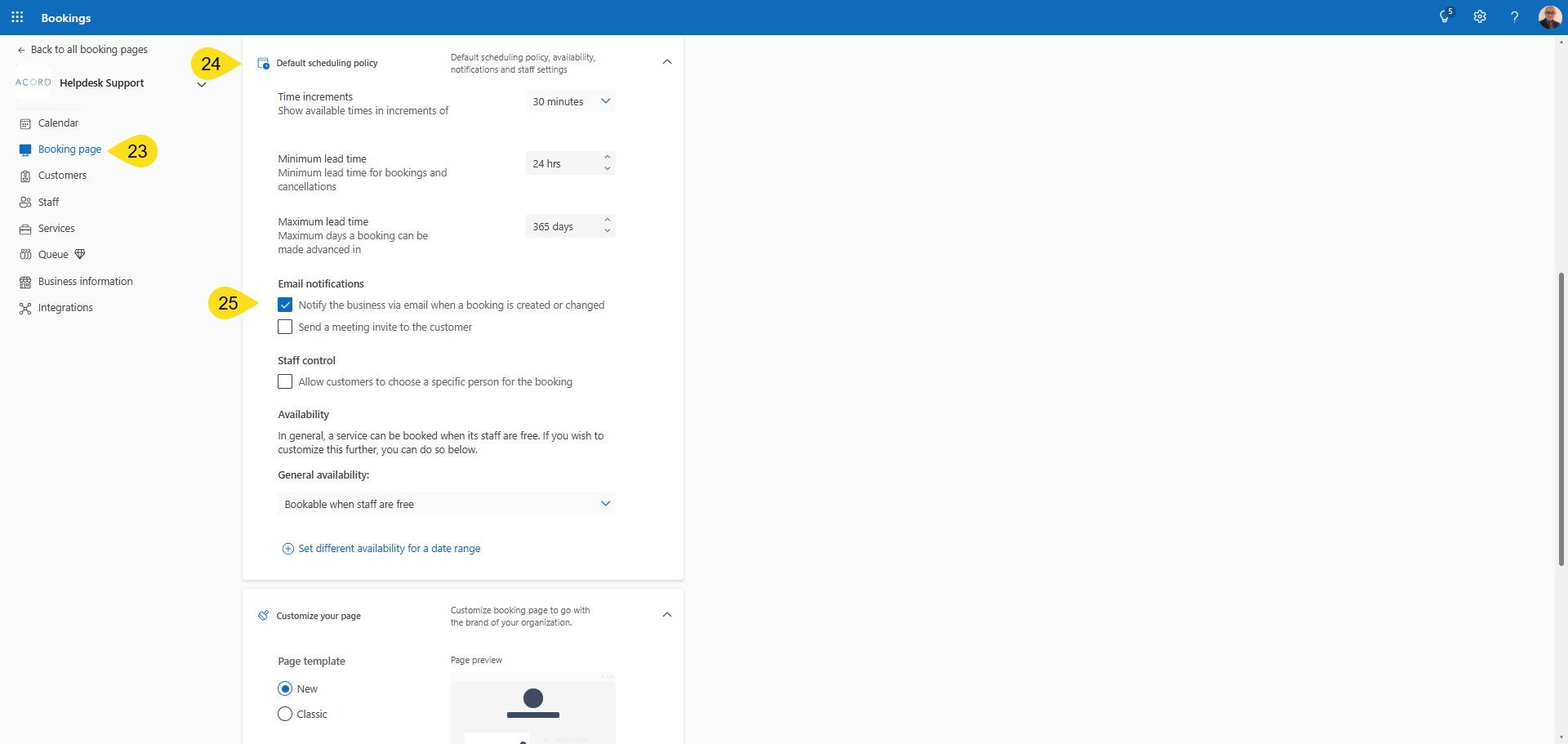Collapse the Default scheduling policy section
The image size is (1568, 744).
666,62
